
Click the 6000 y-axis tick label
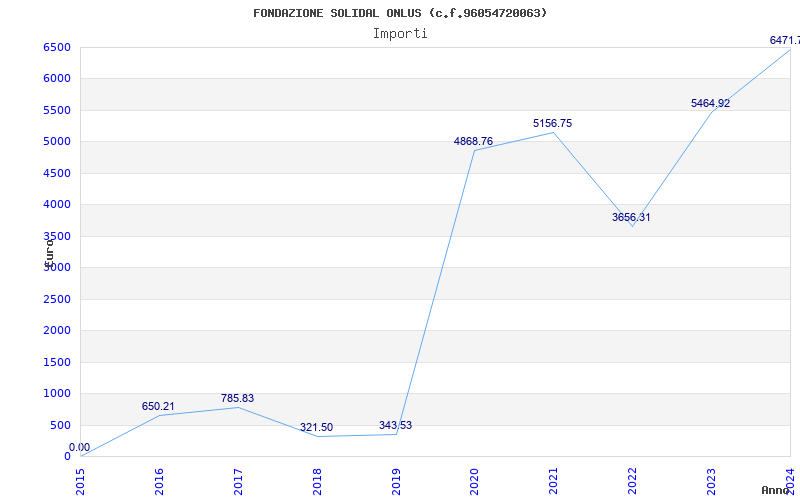point(57,79)
